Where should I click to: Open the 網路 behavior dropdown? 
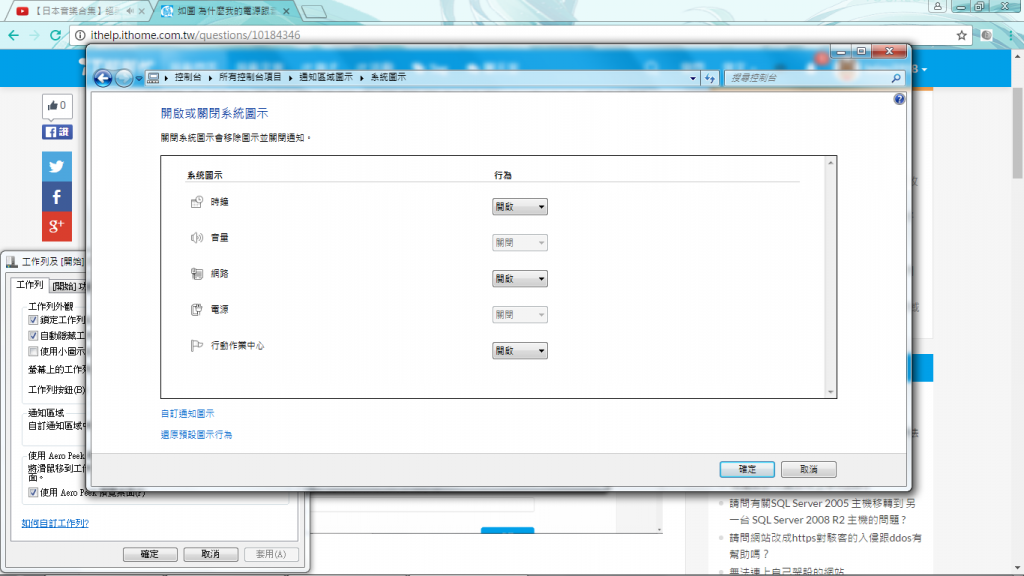pos(520,278)
